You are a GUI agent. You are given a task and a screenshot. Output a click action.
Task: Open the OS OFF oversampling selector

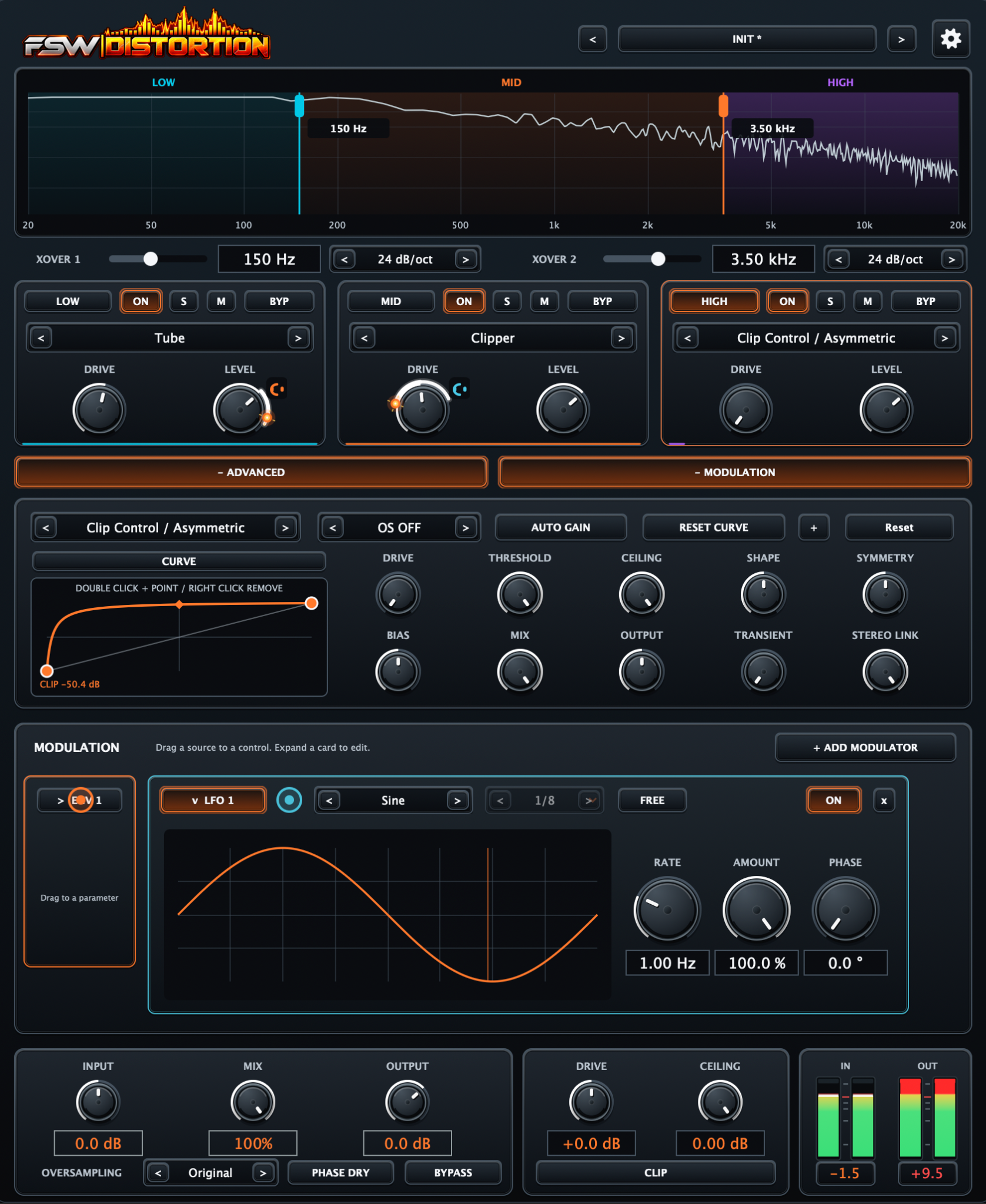coord(399,527)
